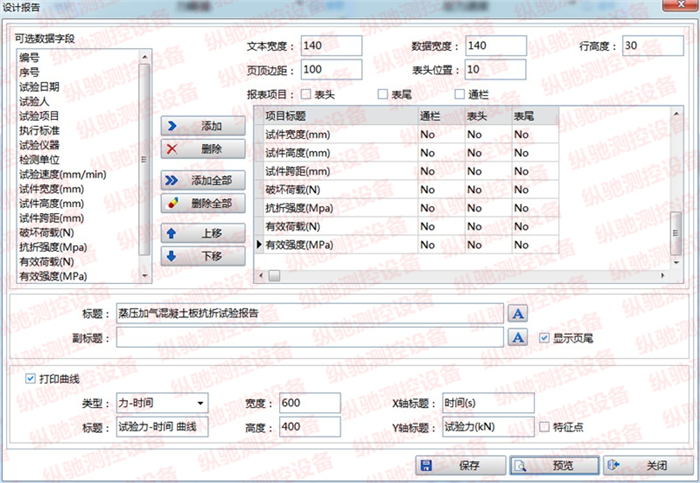Screen dimensions: 700x483
Task: Enable the 特征点 checkbox
Action: point(545,427)
